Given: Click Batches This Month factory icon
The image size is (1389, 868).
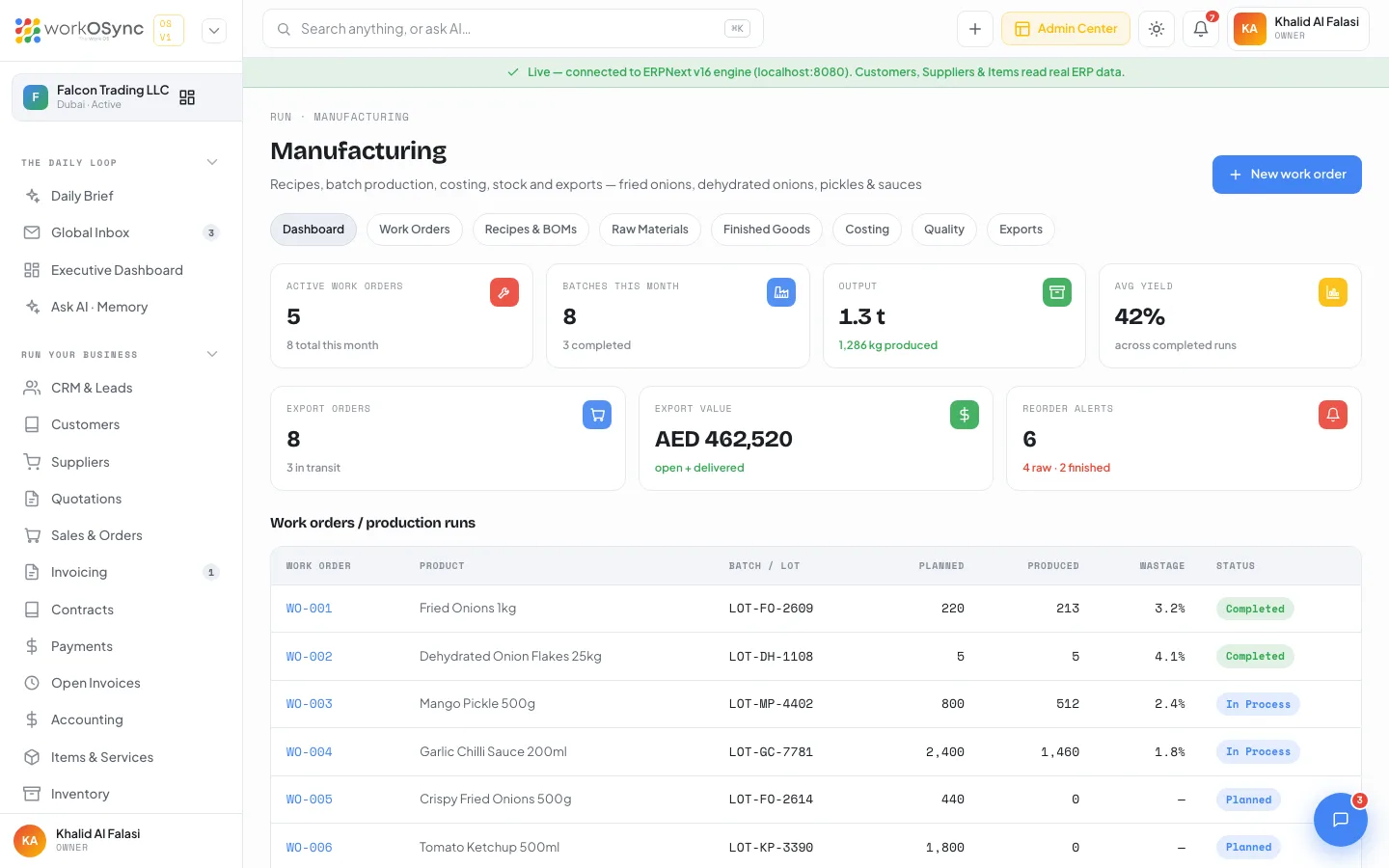Looking at the screenshot, I should pyautogui.click(x=781, y=292).
